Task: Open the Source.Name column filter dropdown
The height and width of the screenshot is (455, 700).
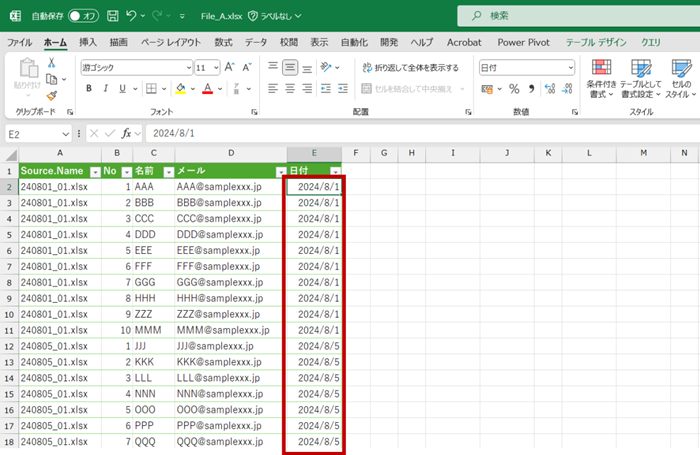Action: click(x=95, y=171)
